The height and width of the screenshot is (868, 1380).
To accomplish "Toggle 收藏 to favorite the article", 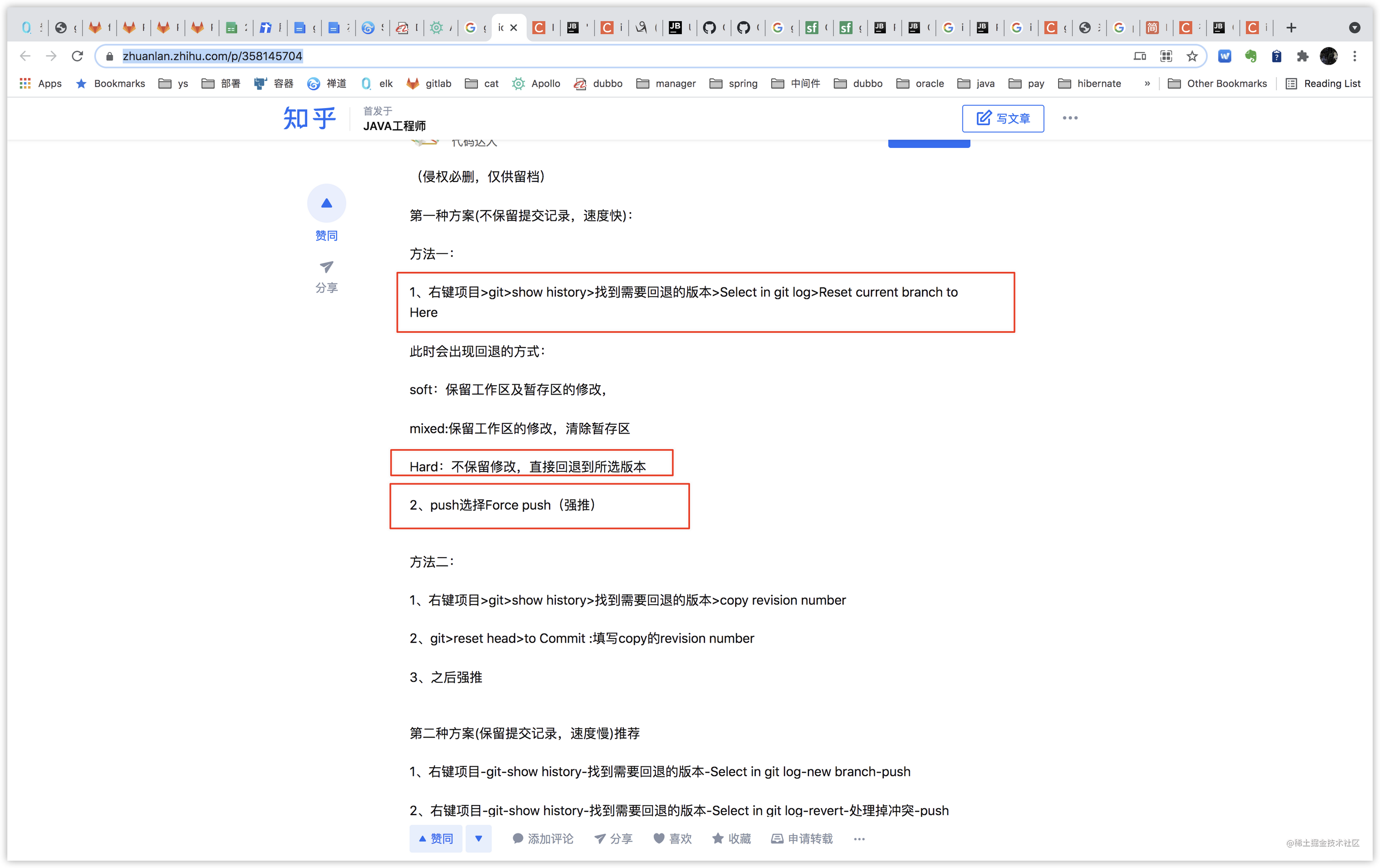I will click(x=731, y=838).
